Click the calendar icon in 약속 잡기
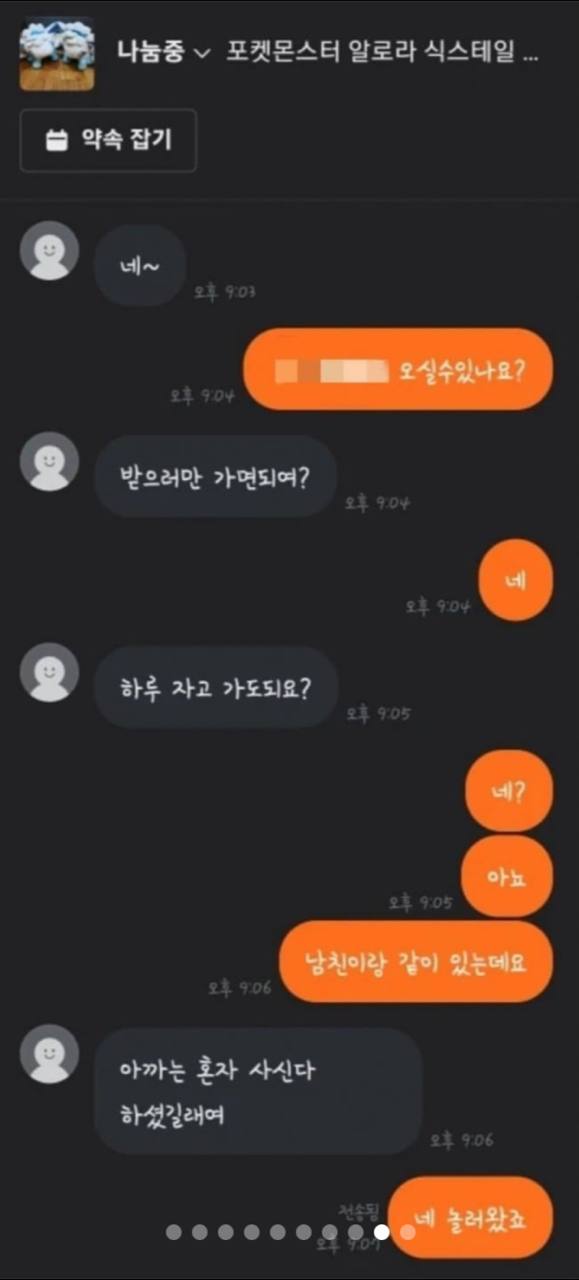The height and width of the screenshot is (1280, 579). (x=57, y=140)
